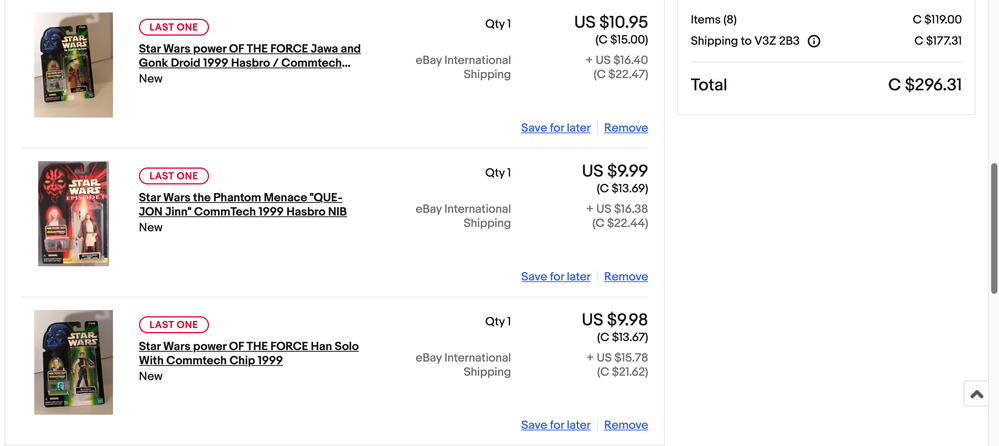This screenshot has width=999, height=446.
Task: Open the Phantom Menace QUE-JON Jinn listing title
Action: (242, 205)
